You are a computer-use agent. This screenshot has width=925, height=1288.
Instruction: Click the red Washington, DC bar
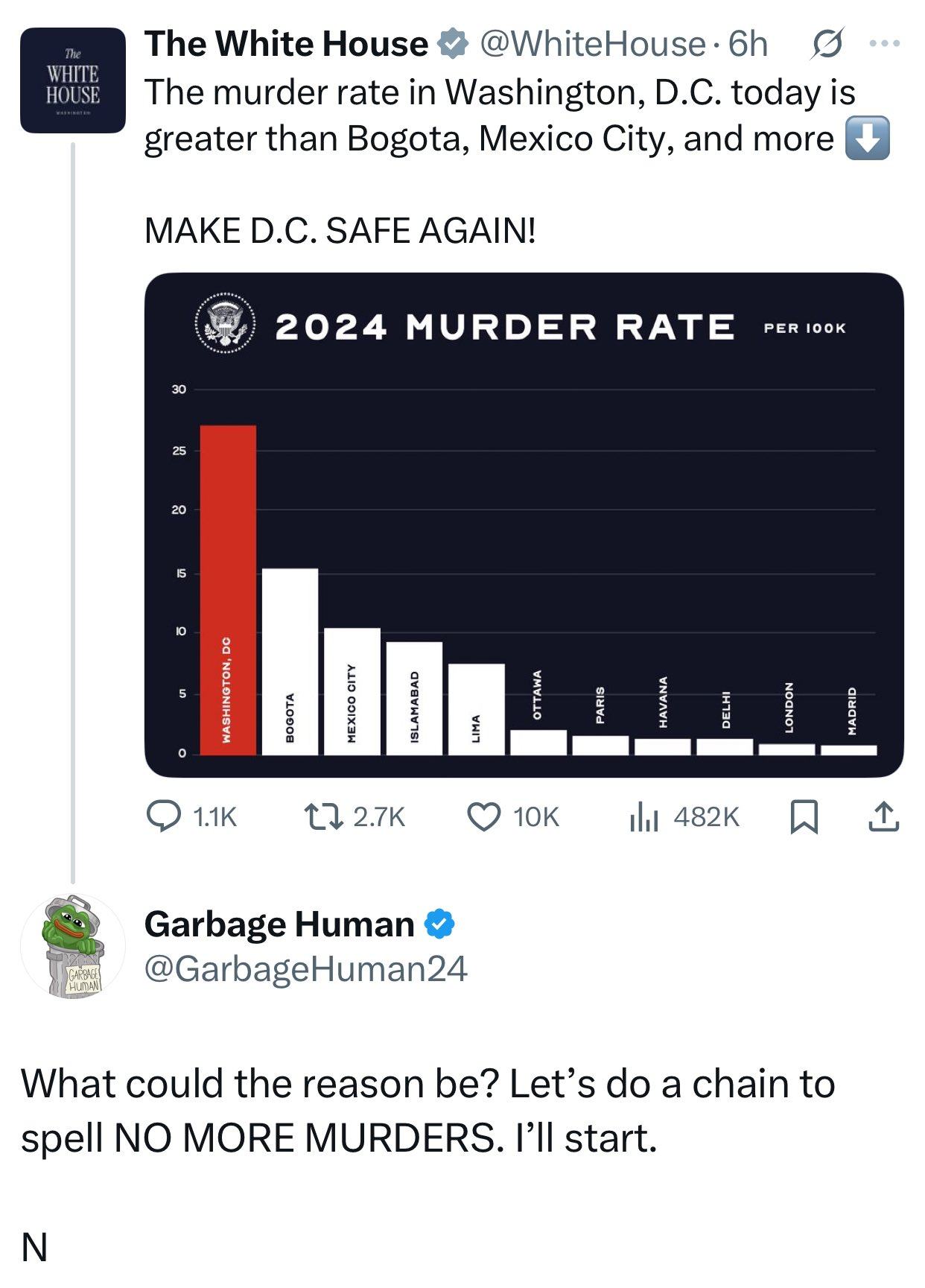pyautogui.click(x=228, y=589)
